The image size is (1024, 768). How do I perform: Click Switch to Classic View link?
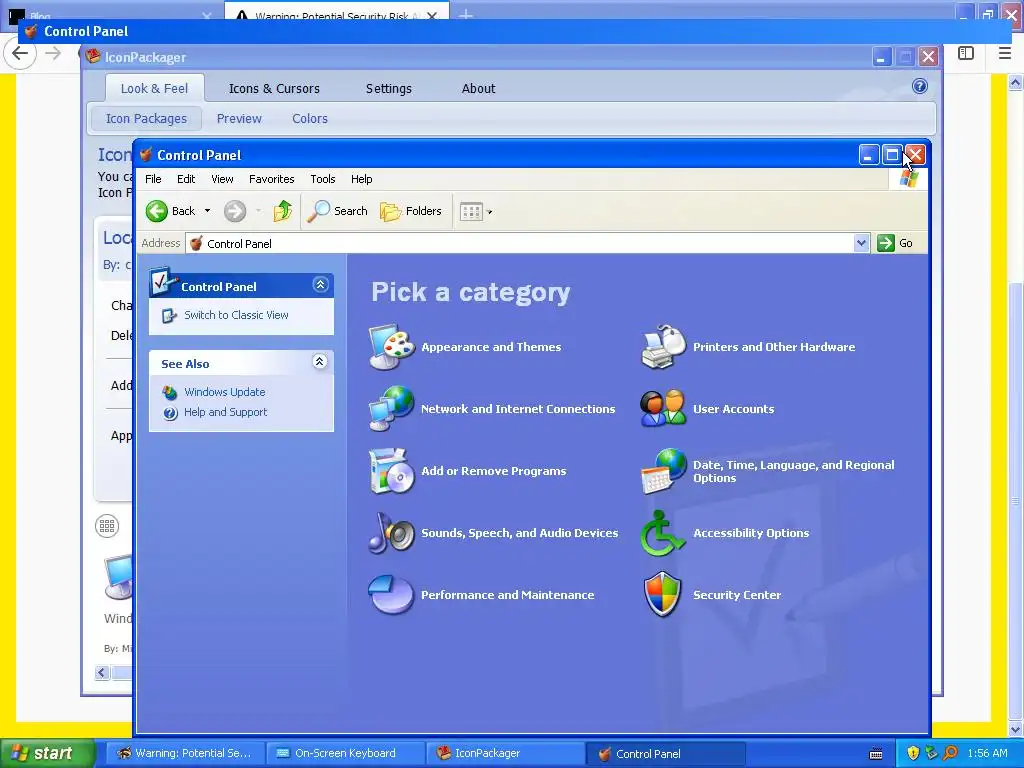tap(236, 315)
